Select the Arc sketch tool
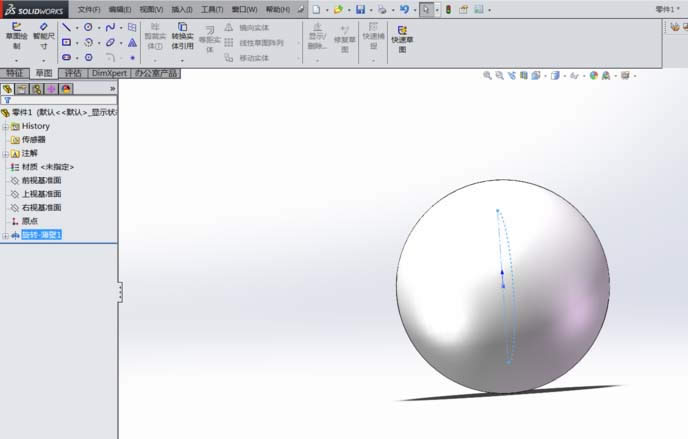The height and width of the screenshot is (439, 688). pyautogui.click(x=88, y=43)
